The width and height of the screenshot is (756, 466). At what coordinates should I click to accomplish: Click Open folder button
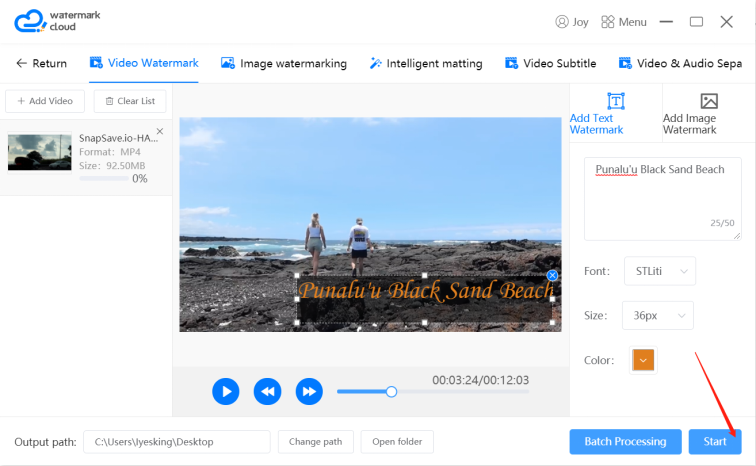[x=397, y=442]
